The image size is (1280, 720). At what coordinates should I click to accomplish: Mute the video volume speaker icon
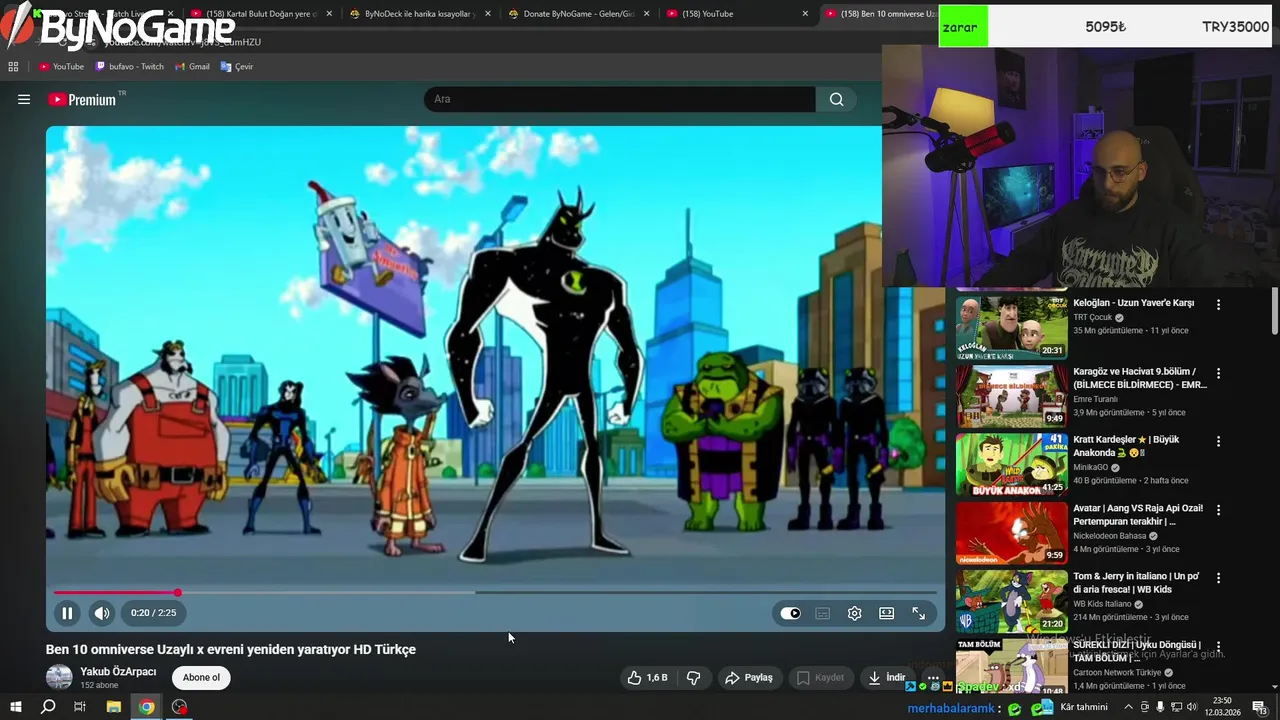(102, 613)
